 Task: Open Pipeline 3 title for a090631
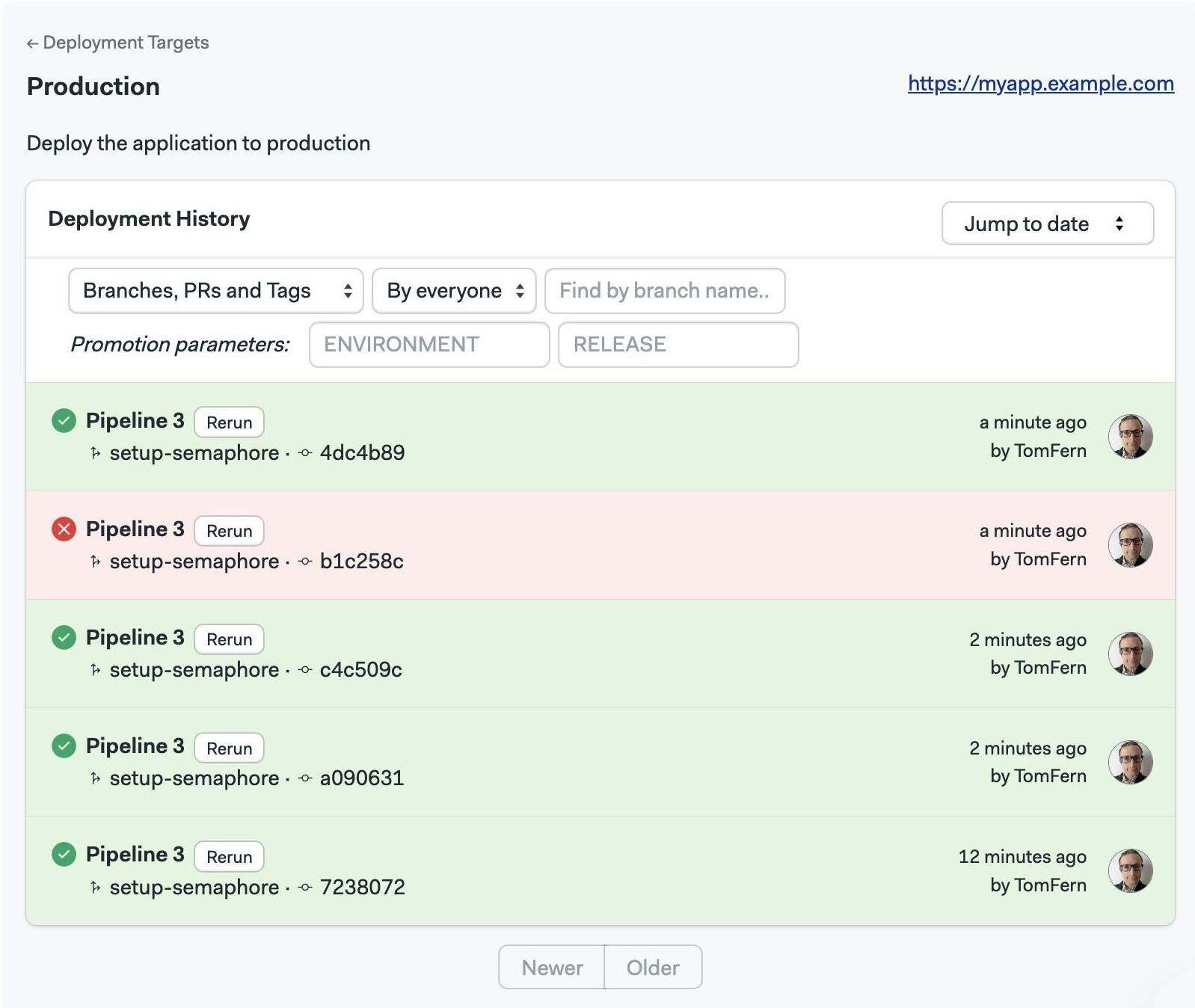(x=135, y=746)
